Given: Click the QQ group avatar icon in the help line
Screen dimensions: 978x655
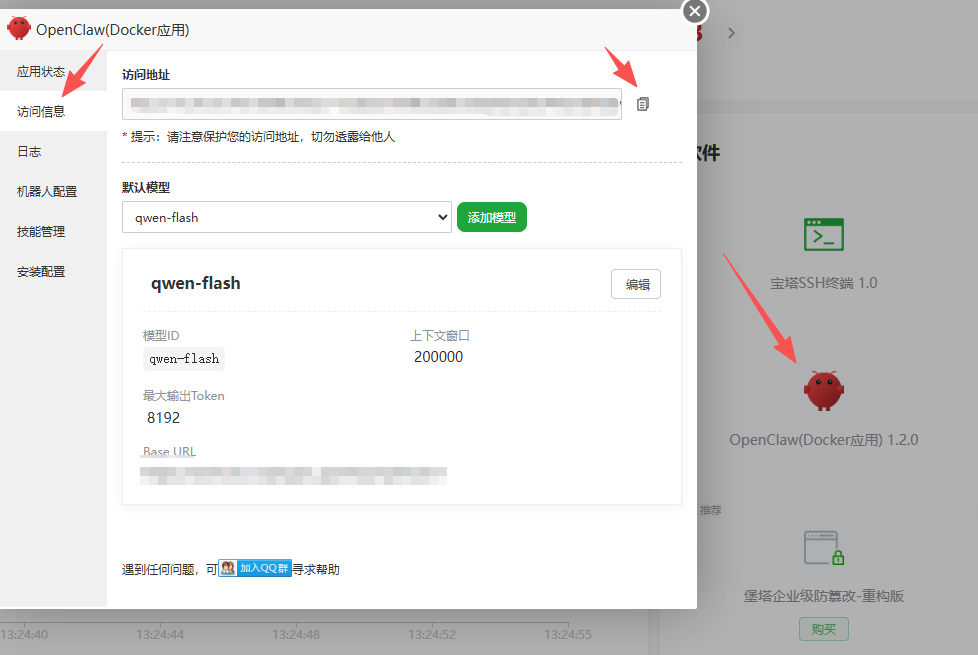Looking at the screenshot, I should 228,568.
